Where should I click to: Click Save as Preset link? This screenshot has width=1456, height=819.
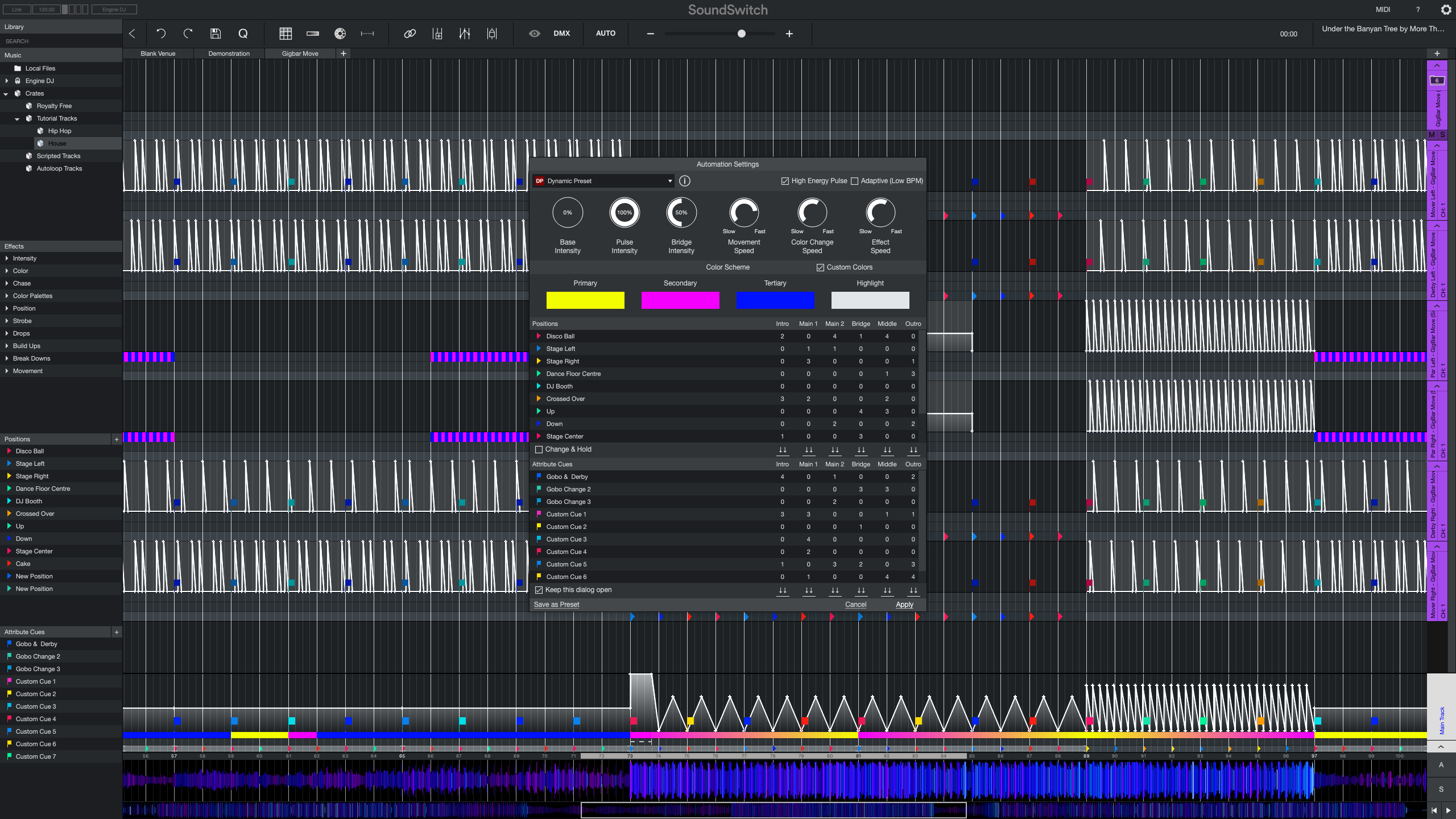(556, 605)
